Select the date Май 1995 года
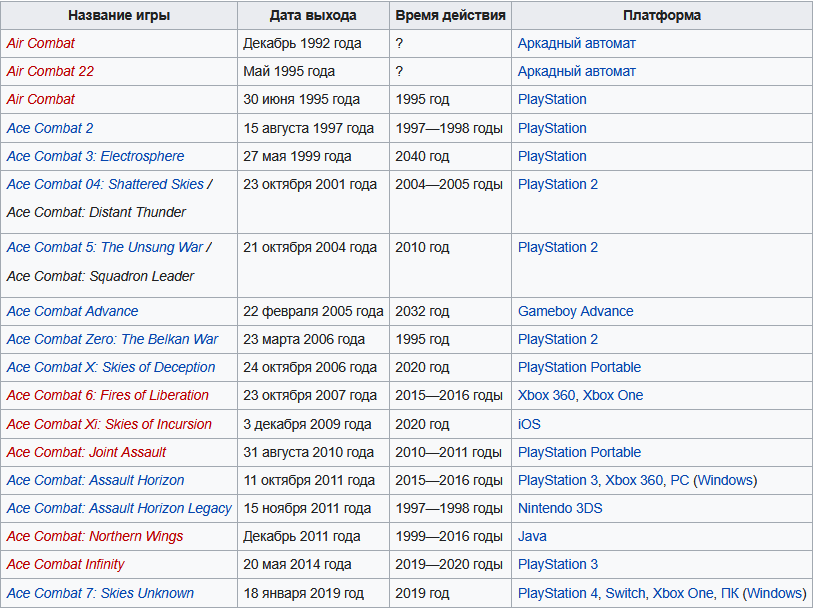This screenshot has height=612, width=825. [289, 72]
